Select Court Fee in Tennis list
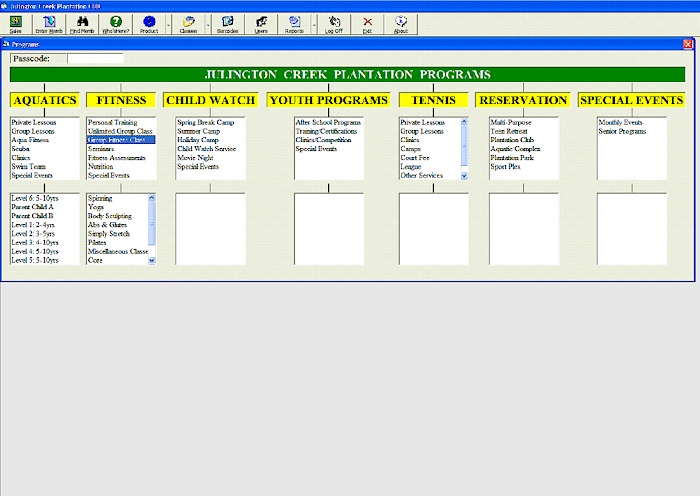Image resolution: width=700 pixels, height=496 pixels. pos(415,158)
